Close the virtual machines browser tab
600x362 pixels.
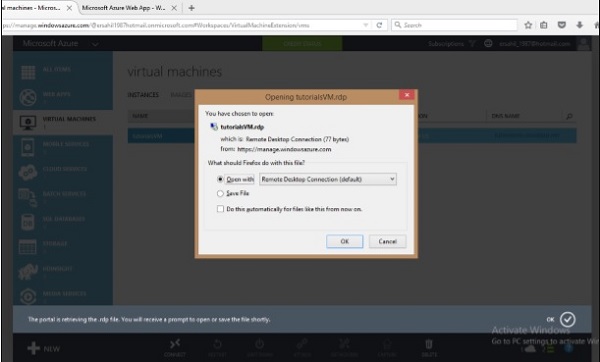click(69, 8)
